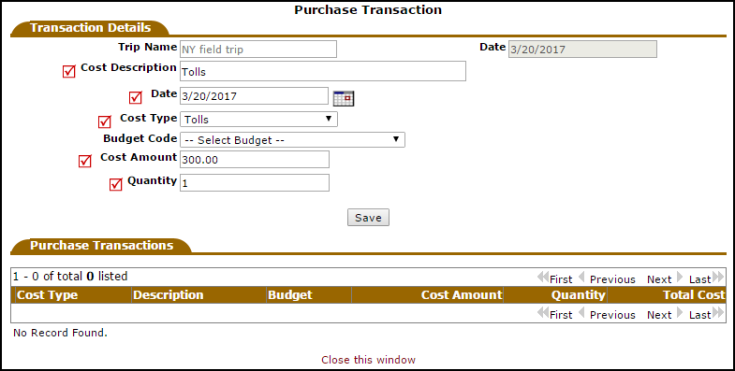This screenshot has width=735, height=371.
Task: Open the Cost Type dropdown showing Tolls
Action: coord(259,119)
